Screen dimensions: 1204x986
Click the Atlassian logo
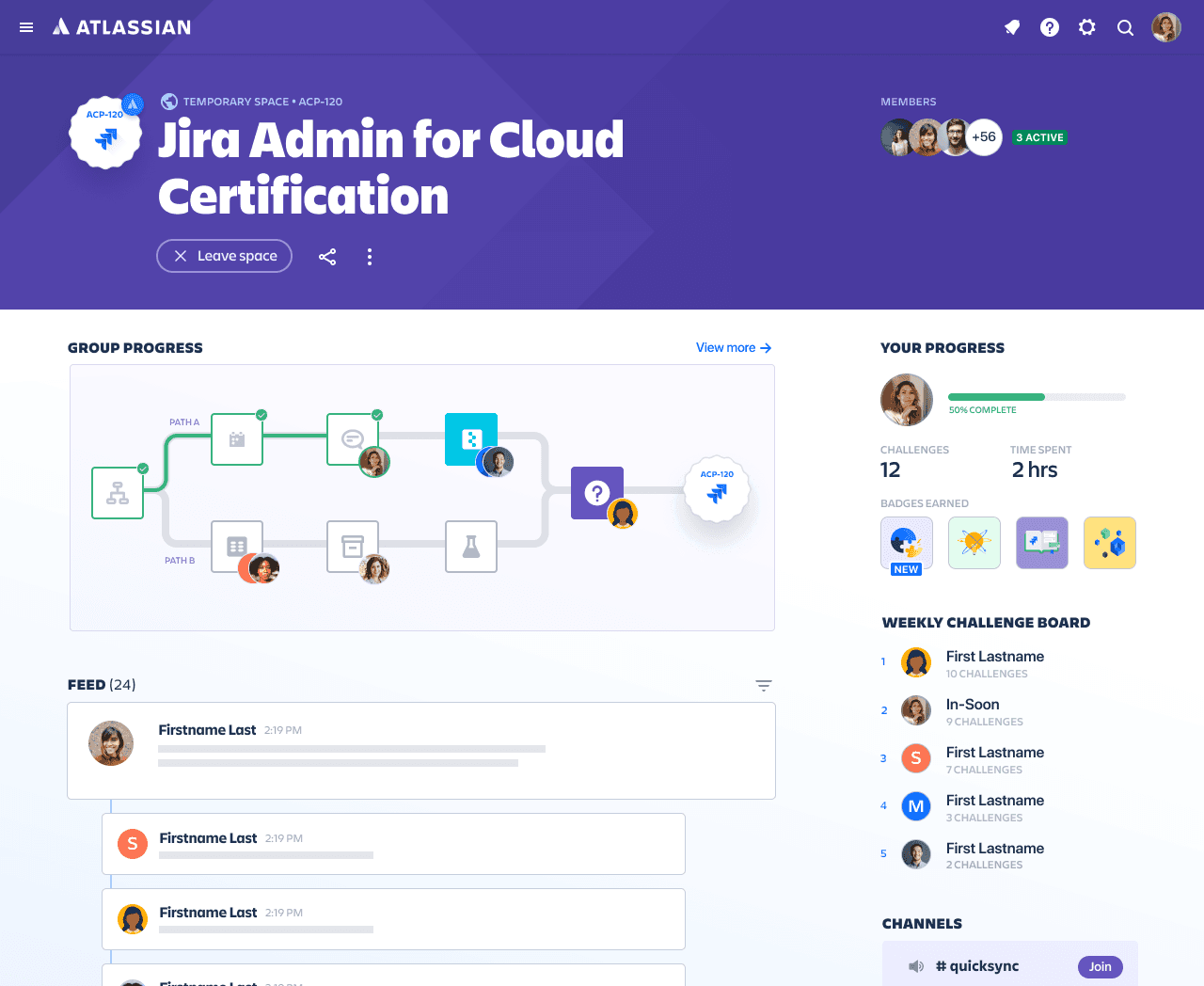121,27
